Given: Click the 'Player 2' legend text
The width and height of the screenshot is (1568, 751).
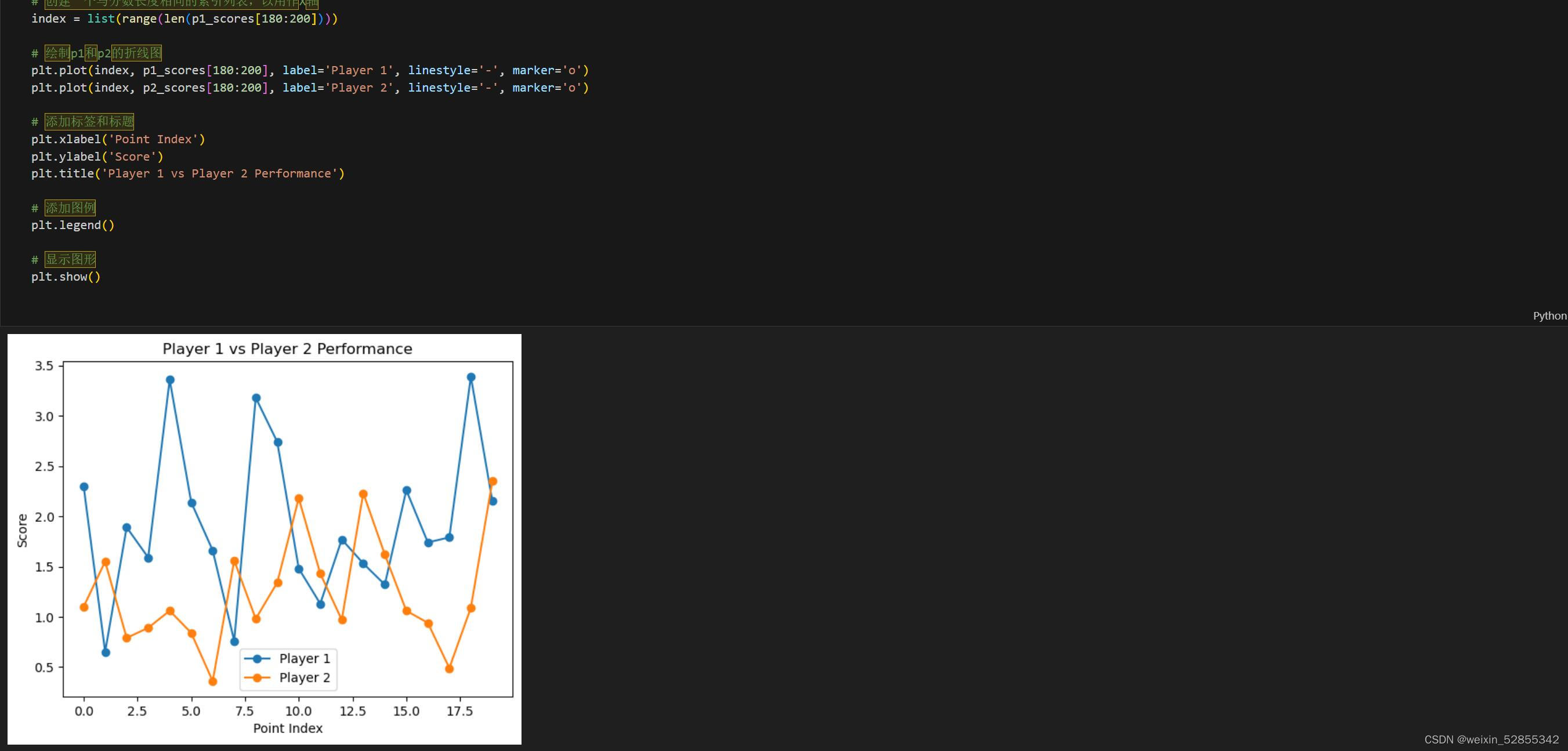Looking at the screenshot, I should coord(305,678).
